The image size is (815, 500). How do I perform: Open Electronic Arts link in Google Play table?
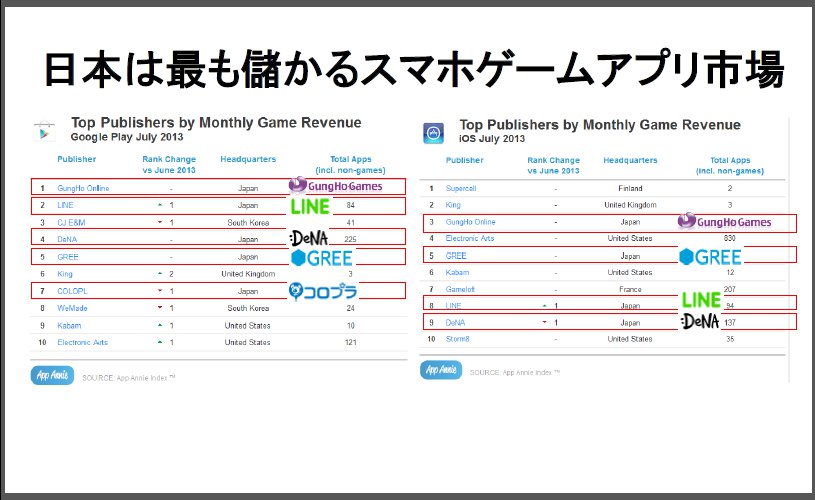click(x=83, y=343)
